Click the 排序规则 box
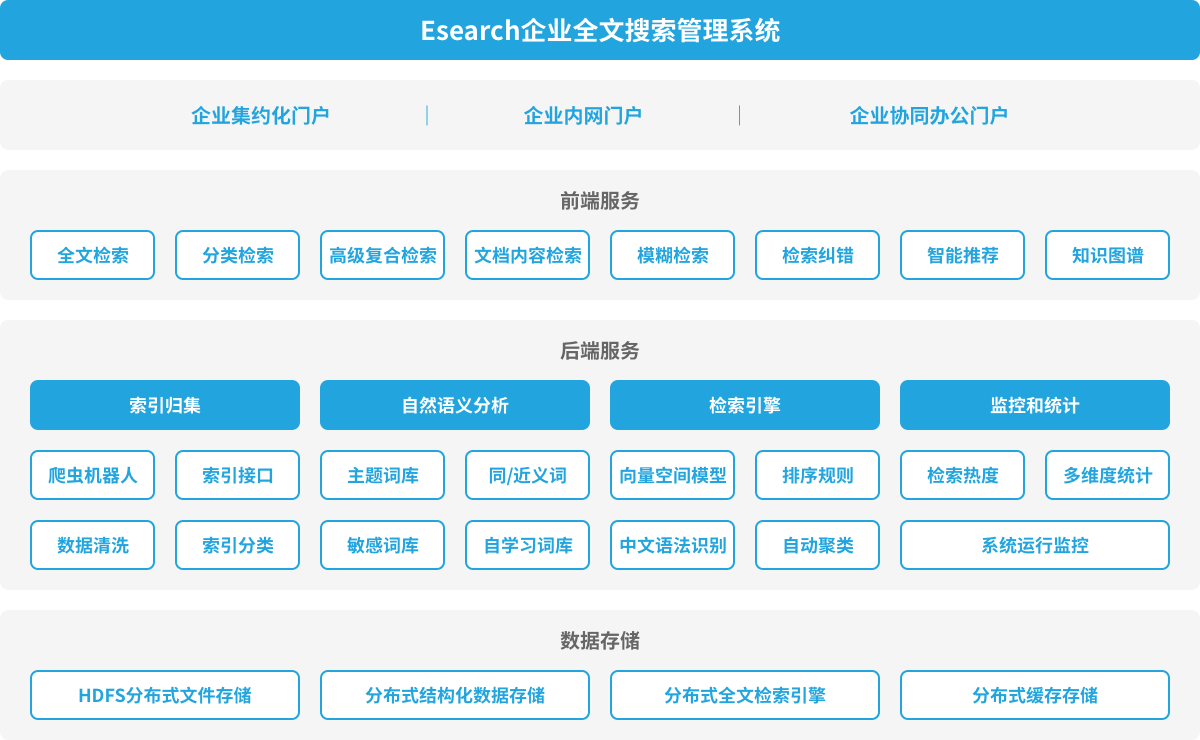Image resolution: width=1200 pixels, height=740 pixels. click(x=817, y=475)
